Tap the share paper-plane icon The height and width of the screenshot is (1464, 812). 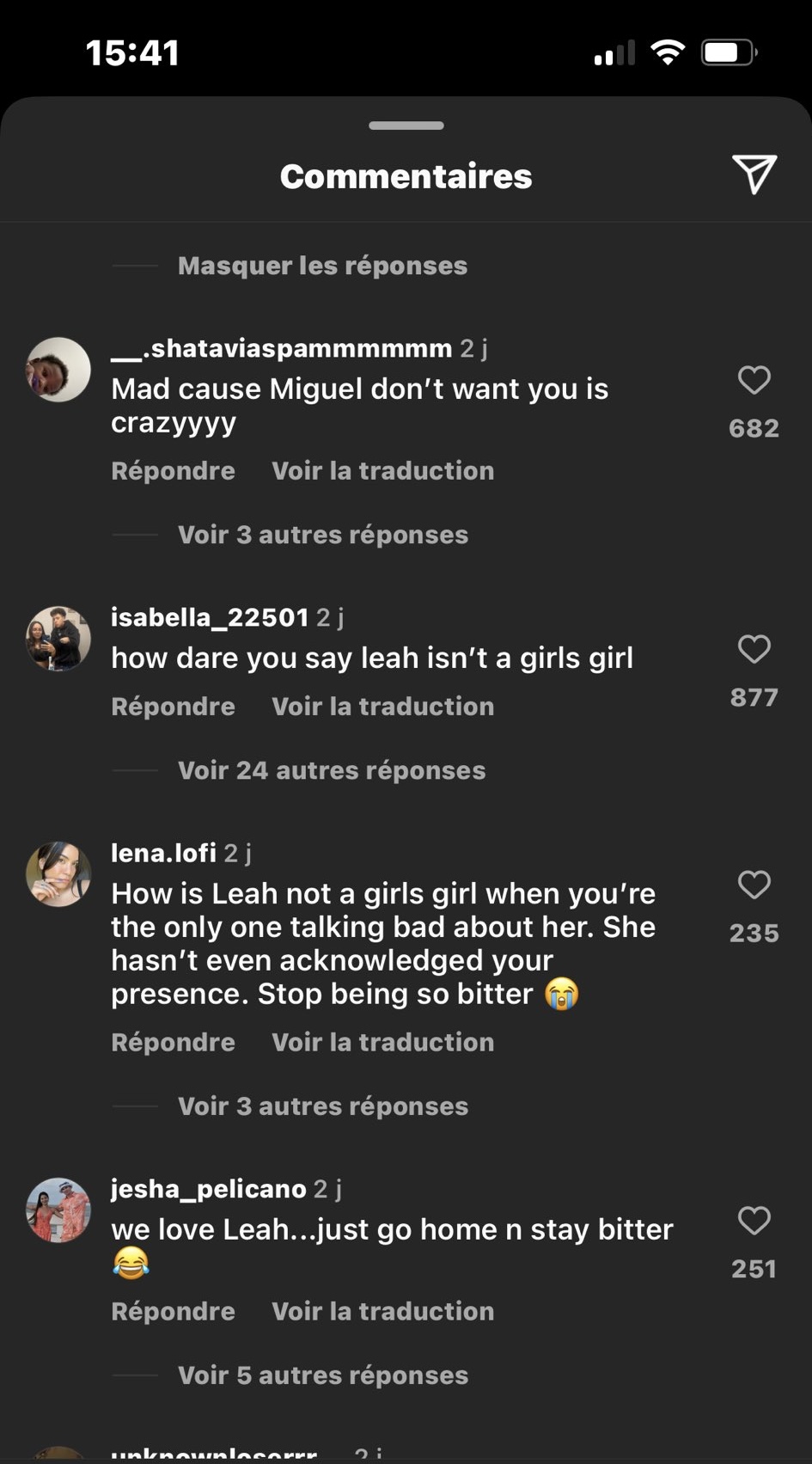[754, 175]
